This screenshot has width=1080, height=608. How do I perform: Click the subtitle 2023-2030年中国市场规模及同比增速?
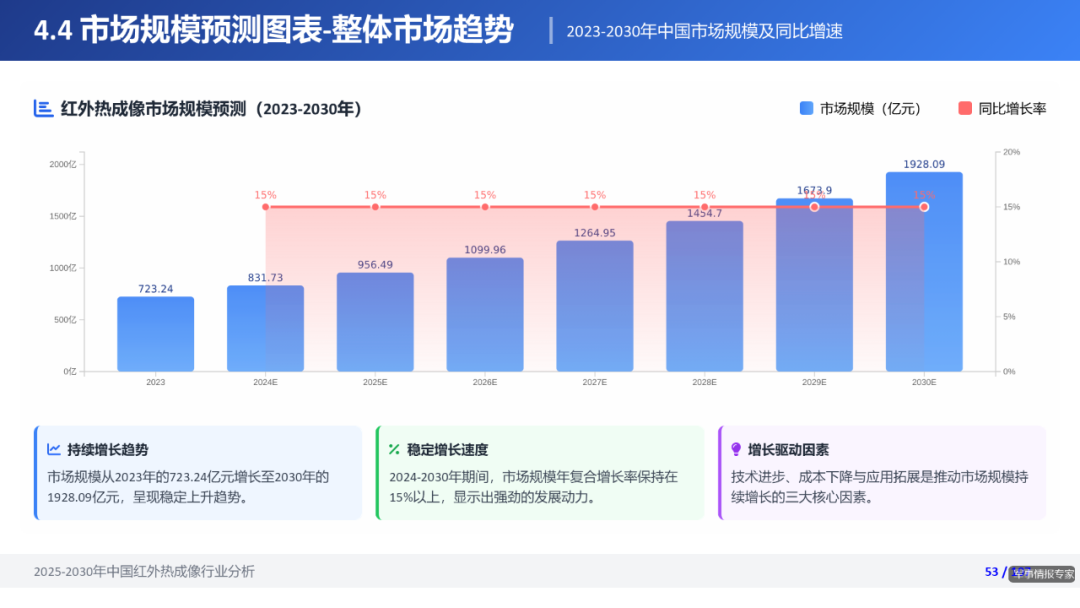tap(704, 32)
